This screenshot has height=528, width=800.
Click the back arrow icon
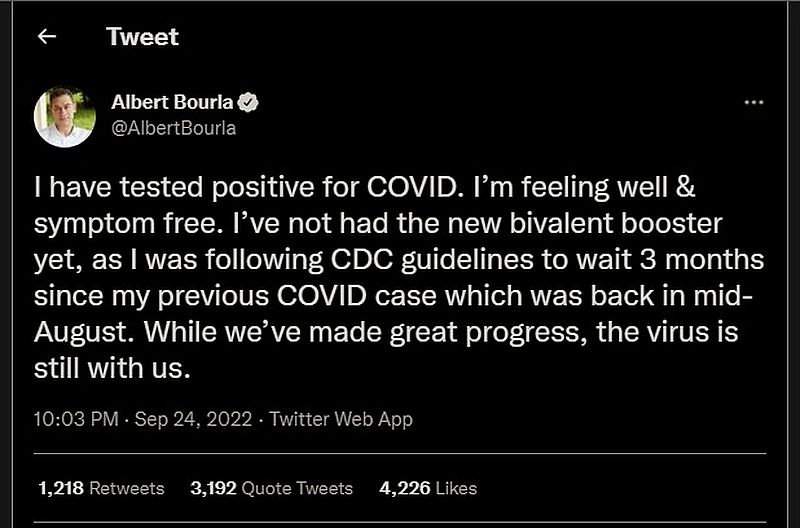pyautogui.click(x=45, y=37)
